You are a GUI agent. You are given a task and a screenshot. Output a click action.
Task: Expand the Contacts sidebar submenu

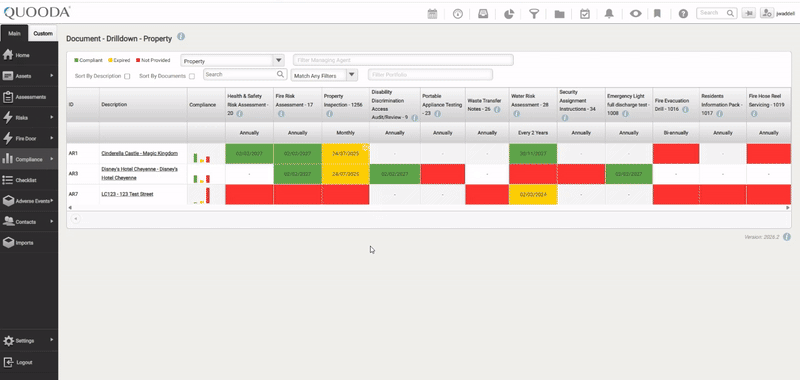[x=52, y=222]
